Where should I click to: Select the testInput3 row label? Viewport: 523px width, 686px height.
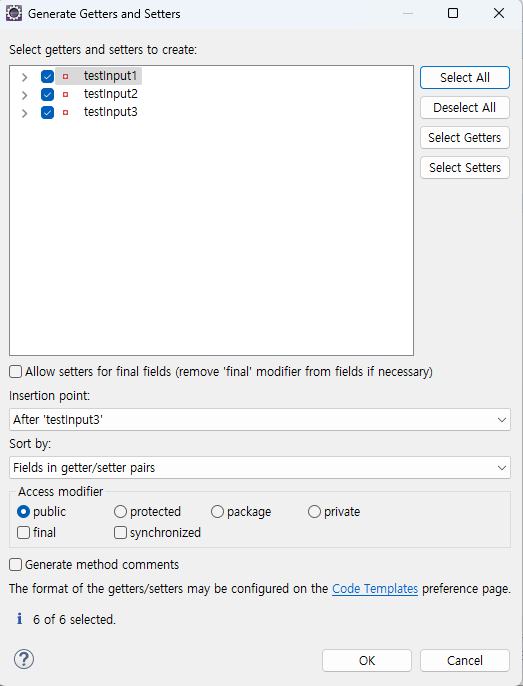110,112
